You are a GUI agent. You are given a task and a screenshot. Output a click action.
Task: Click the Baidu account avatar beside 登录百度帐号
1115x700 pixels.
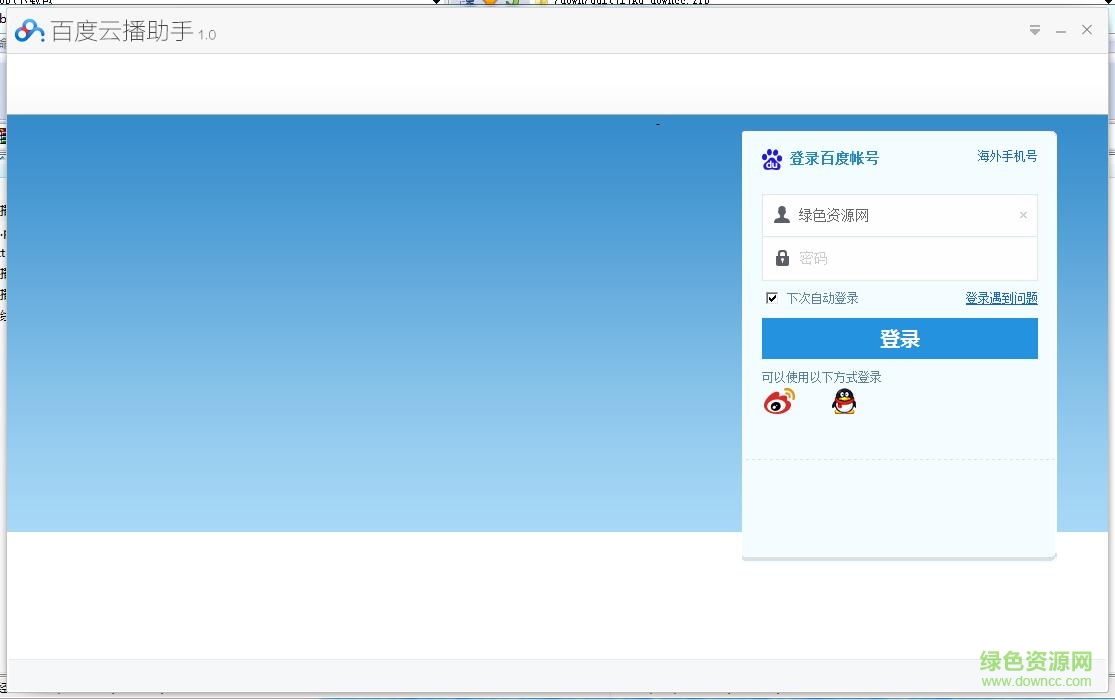[772, 158]
